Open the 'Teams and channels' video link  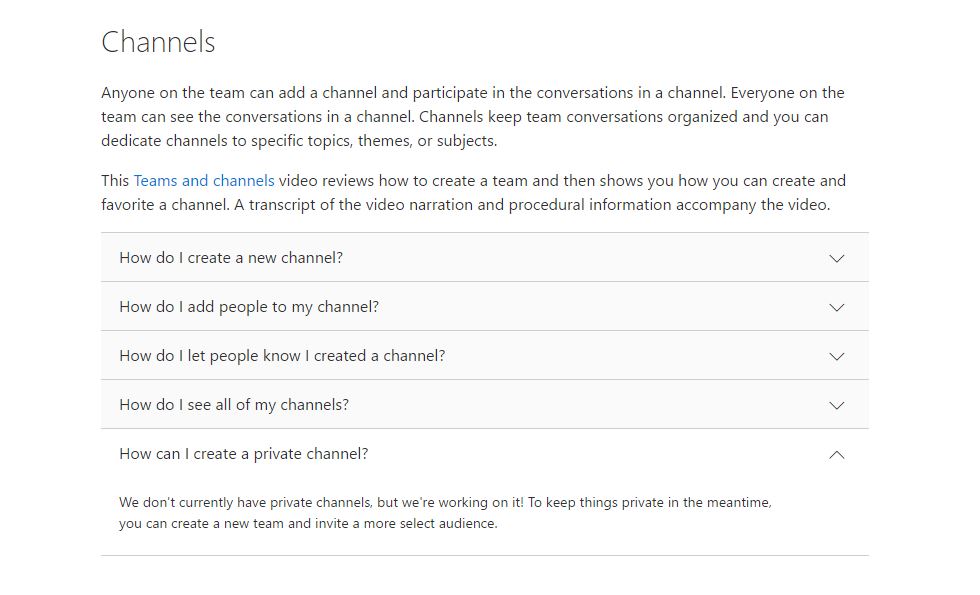tap(204, 181)
